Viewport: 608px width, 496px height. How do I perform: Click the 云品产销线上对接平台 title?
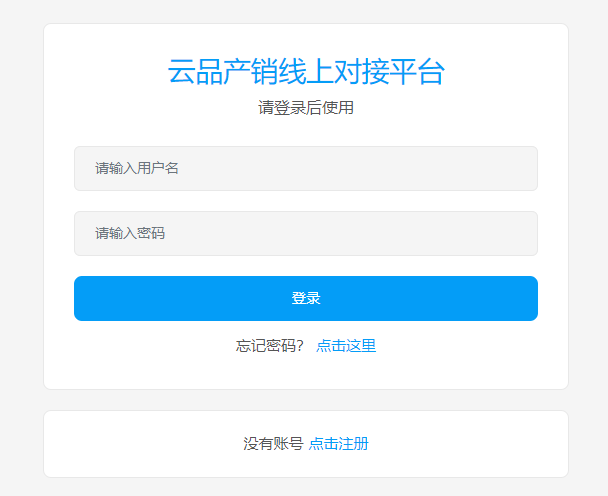[x=305, y=73]
